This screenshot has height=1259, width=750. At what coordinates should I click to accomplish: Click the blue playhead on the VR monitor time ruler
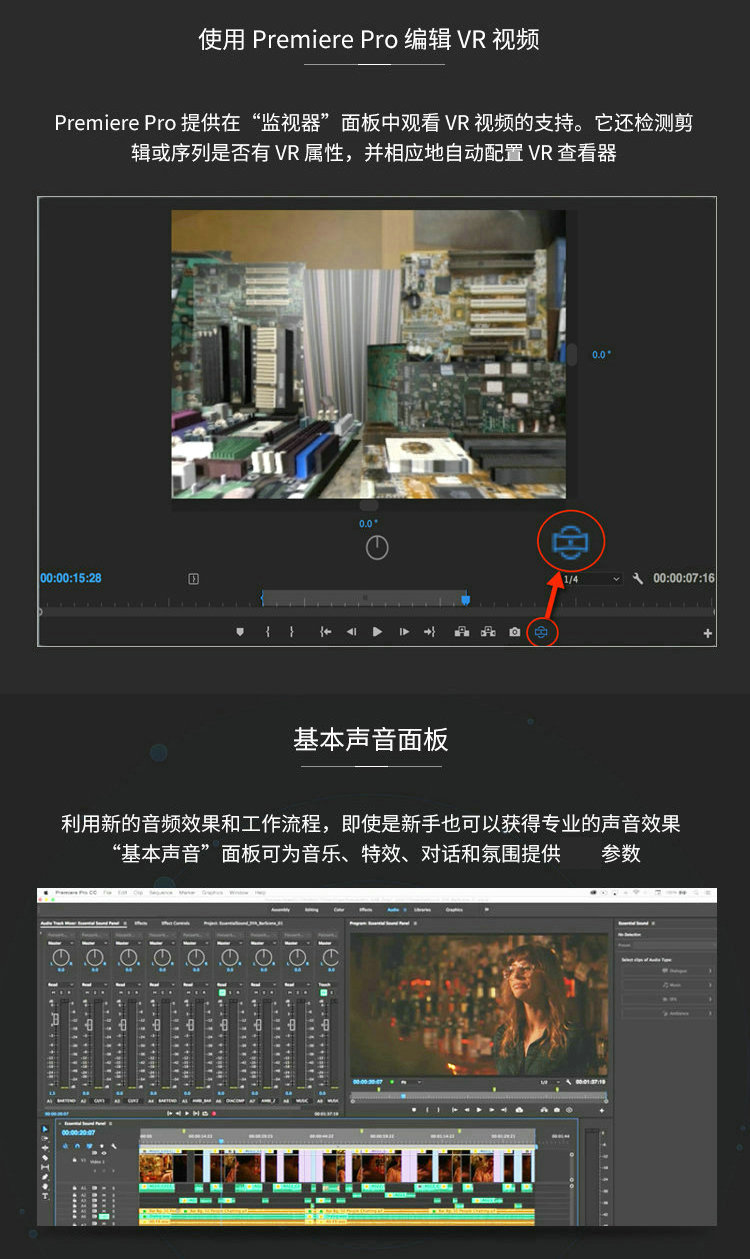coord(465,600)
